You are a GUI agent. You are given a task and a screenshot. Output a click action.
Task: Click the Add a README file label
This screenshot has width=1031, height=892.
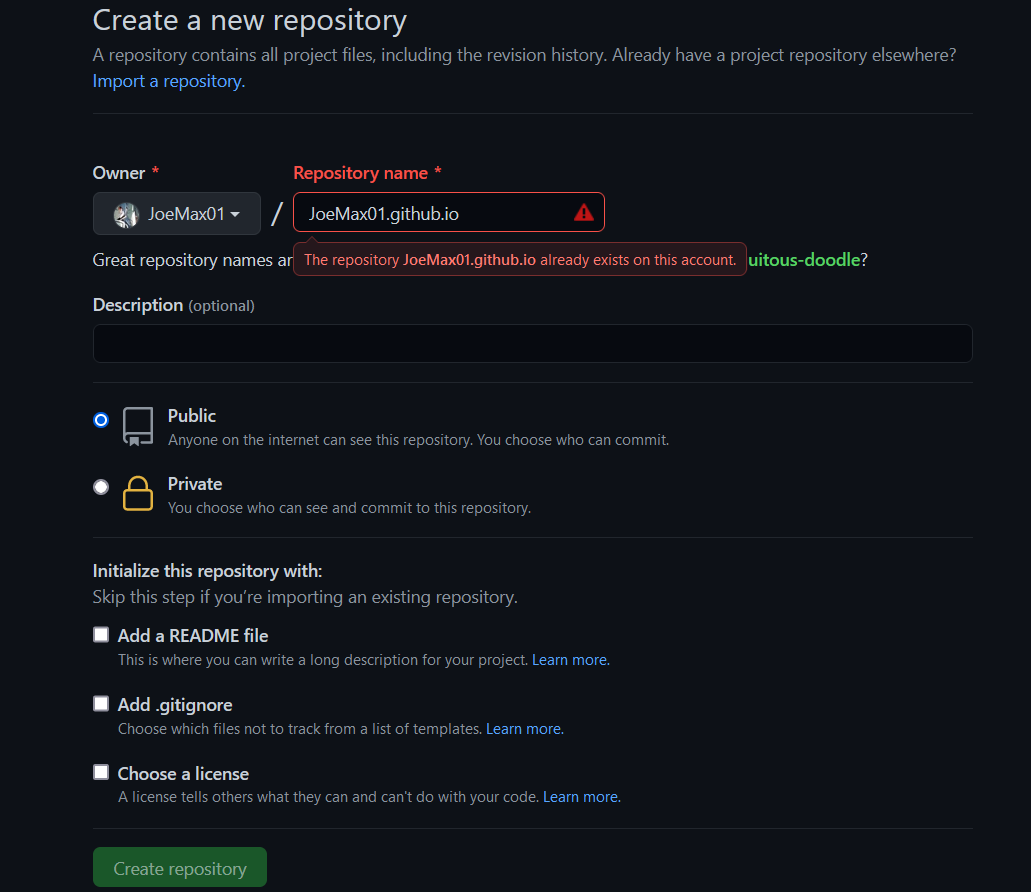(193, 636)
